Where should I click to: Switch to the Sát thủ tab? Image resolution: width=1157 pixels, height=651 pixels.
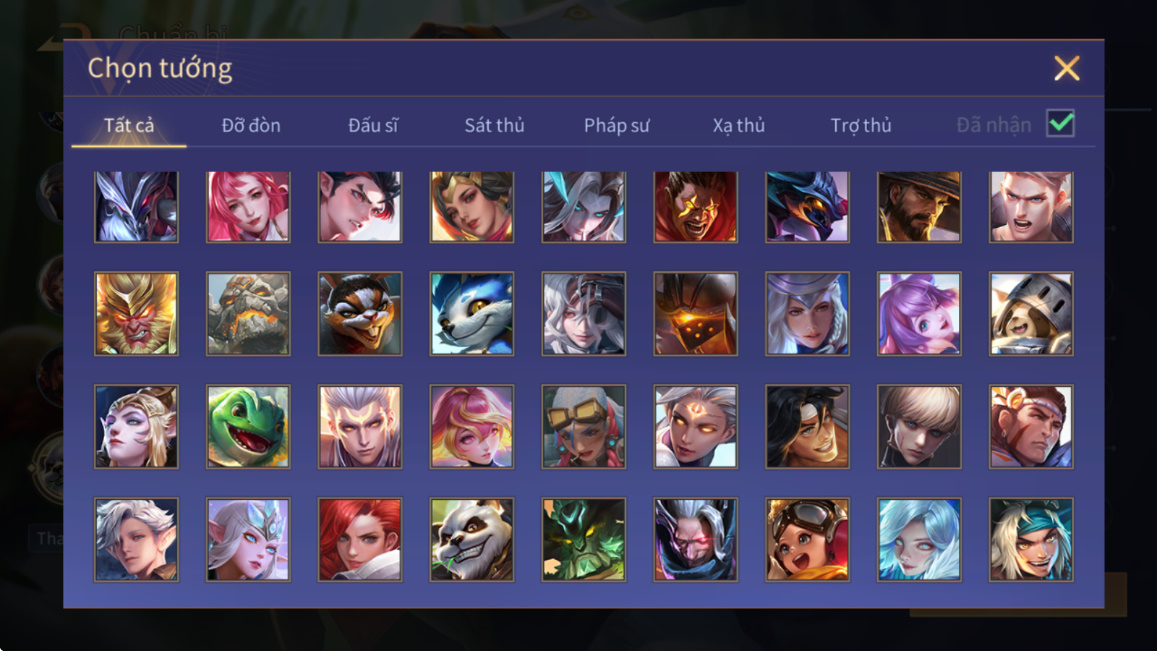494,125
